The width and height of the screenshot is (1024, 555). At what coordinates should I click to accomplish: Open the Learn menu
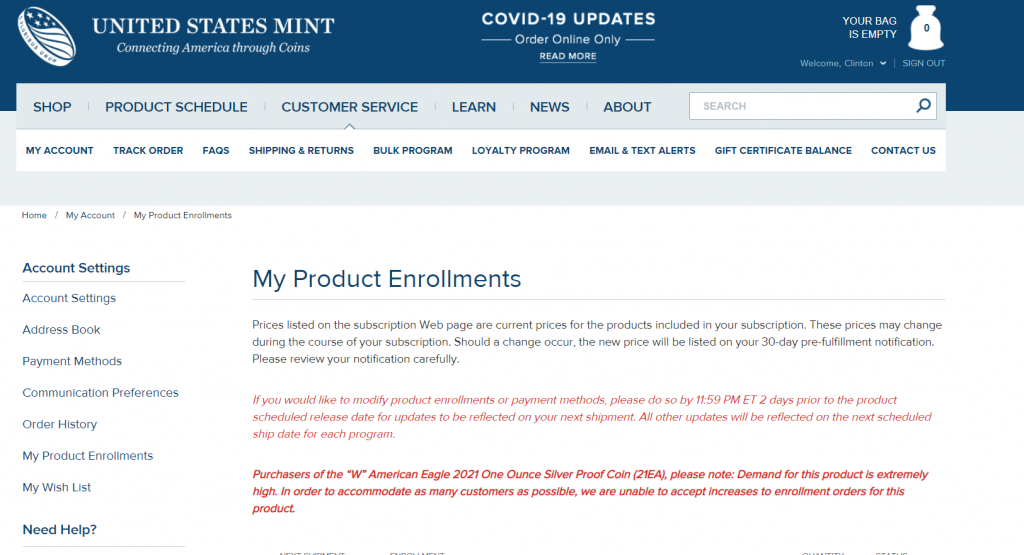coord(473,107)
